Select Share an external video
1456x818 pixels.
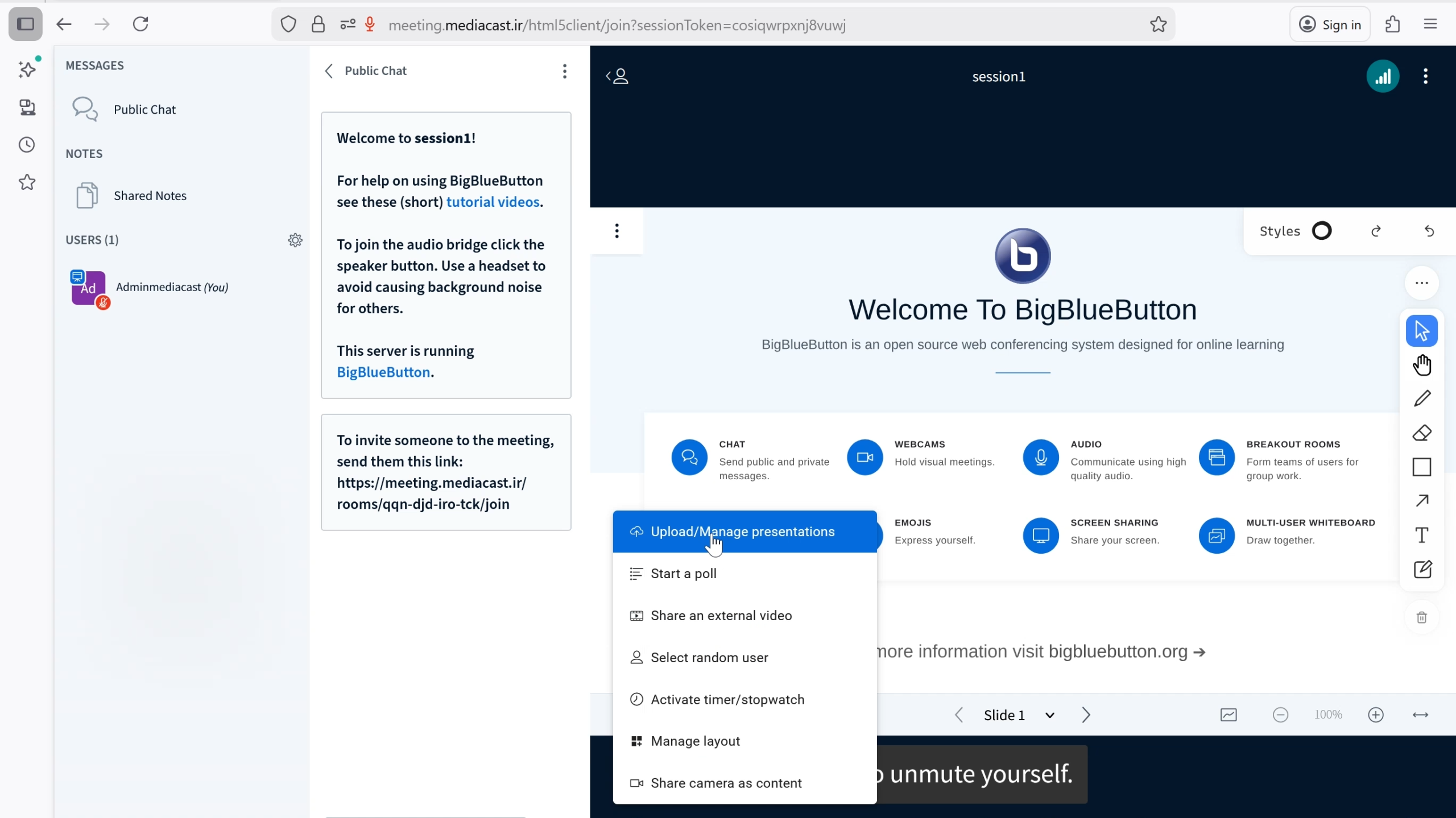(721, 616)
